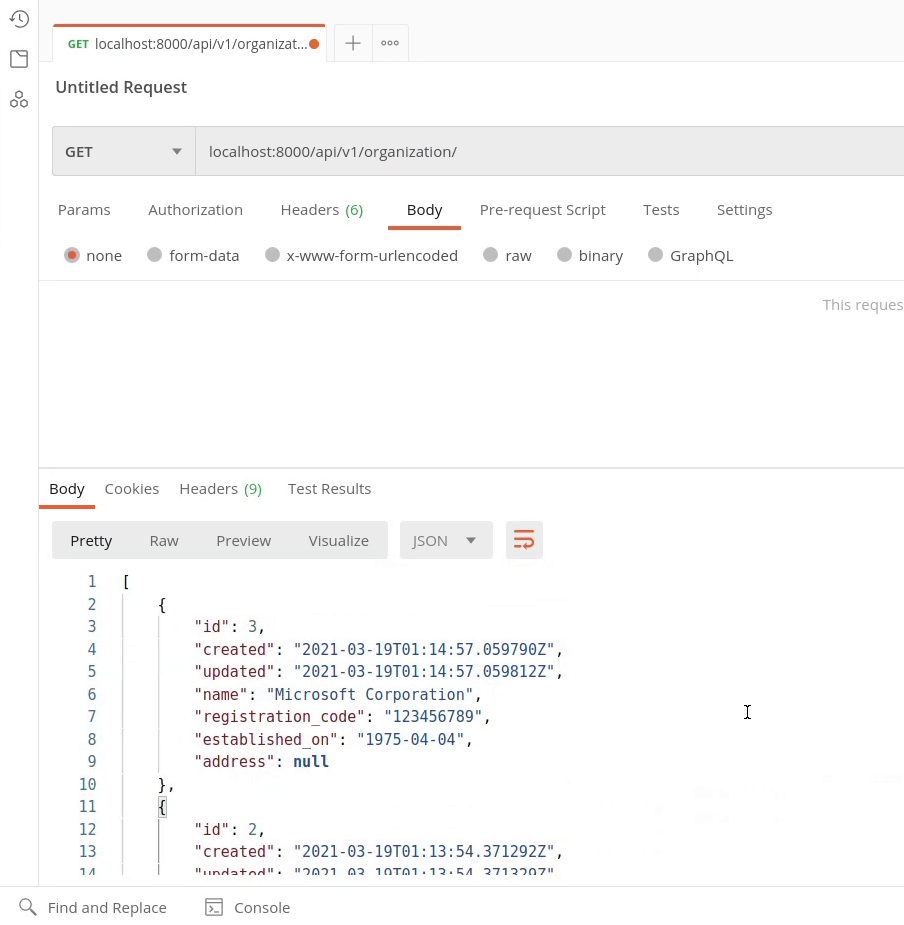Click the request URL input field
This screenshot has width=904, height=925.
click(550, 152)
